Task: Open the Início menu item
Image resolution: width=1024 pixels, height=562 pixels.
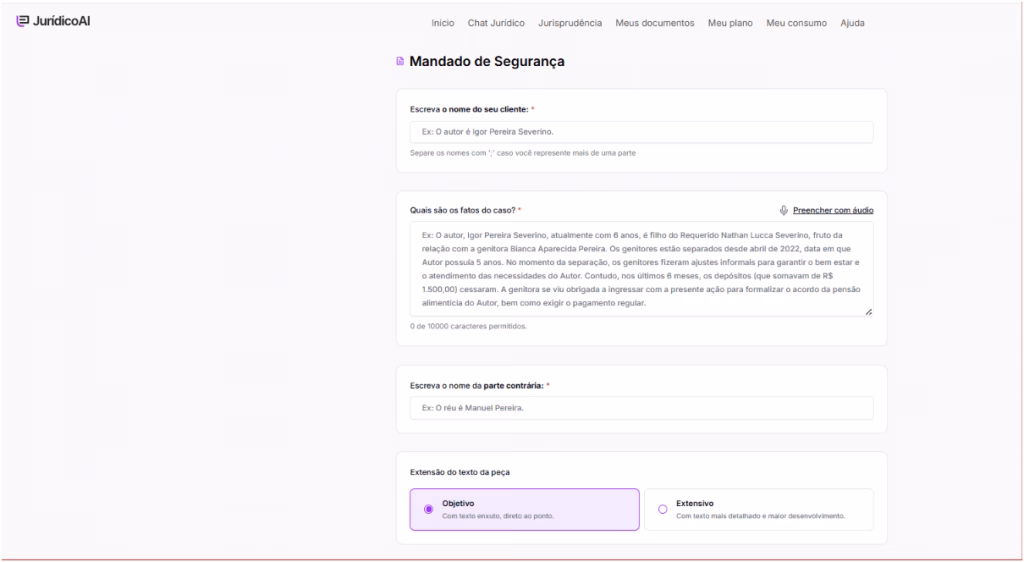Action: click(x=442, y=23)
